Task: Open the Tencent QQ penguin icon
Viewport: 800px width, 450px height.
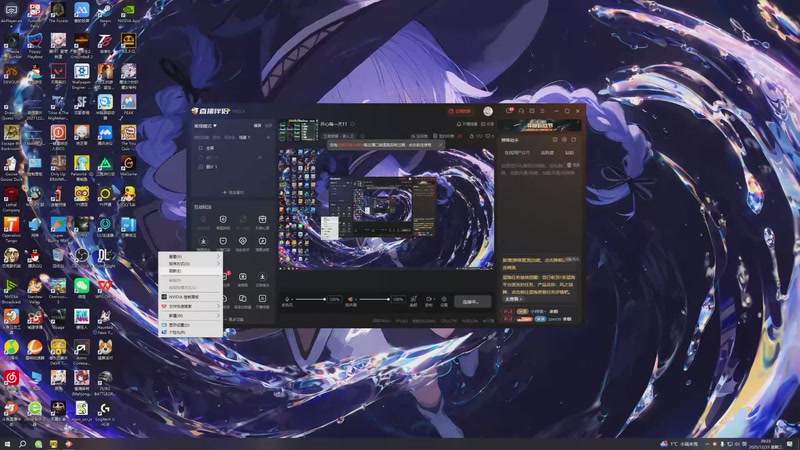Action: coord(35,257)
